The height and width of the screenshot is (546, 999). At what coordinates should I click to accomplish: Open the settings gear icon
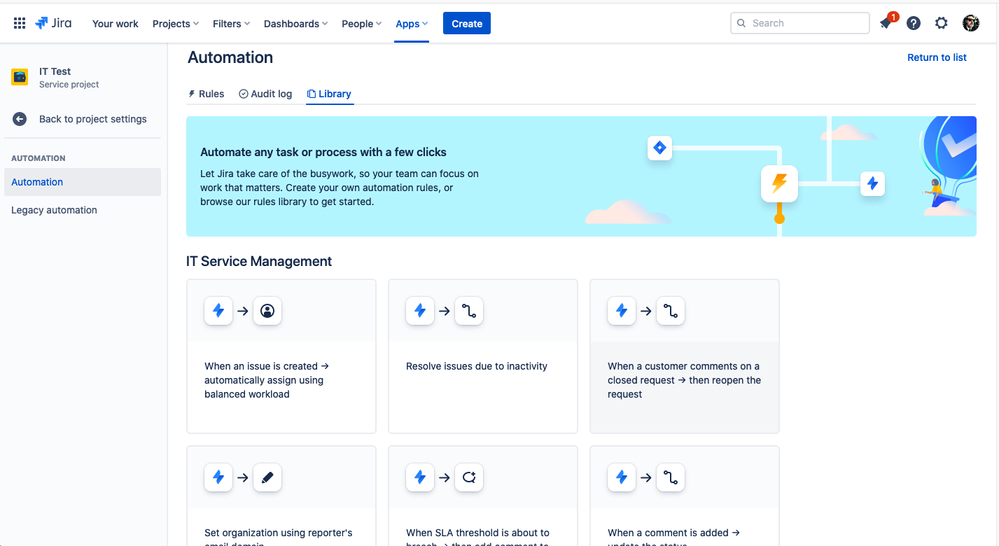point(941,23)
